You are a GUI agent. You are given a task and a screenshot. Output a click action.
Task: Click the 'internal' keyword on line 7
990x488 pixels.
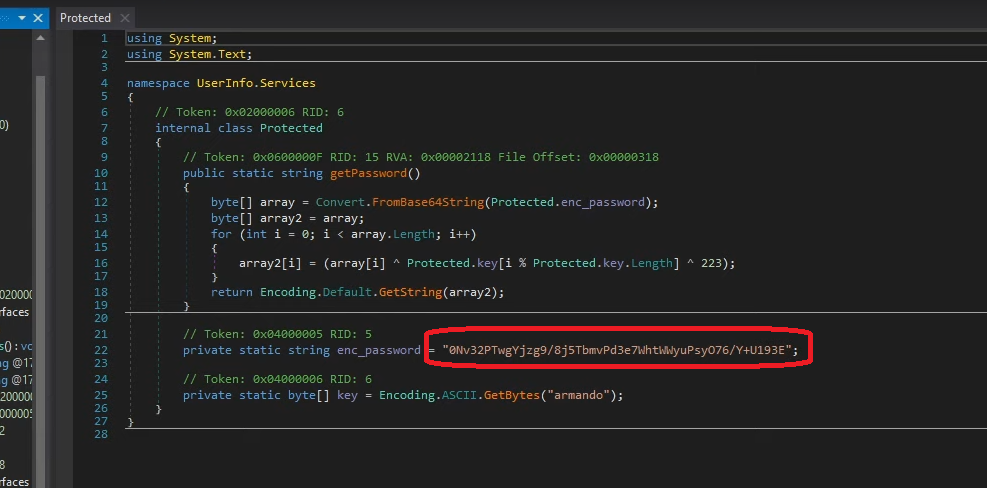183,128
